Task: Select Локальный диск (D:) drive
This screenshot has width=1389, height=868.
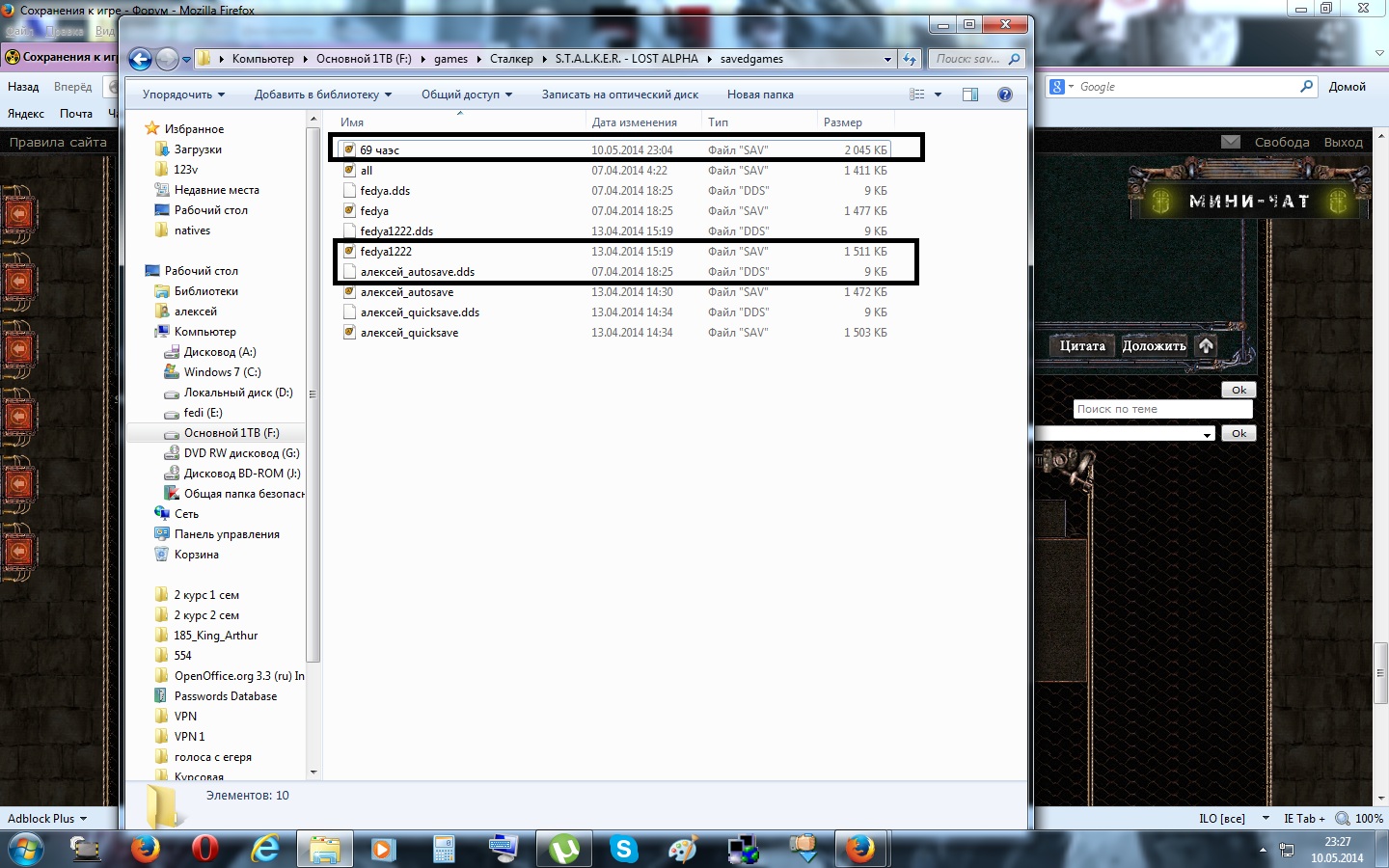Action: click(x=238, y=393)
